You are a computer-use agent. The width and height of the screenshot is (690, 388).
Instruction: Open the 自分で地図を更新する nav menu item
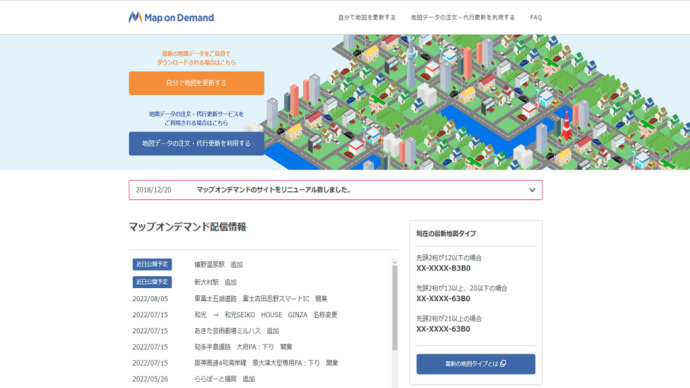pos(367,18)
